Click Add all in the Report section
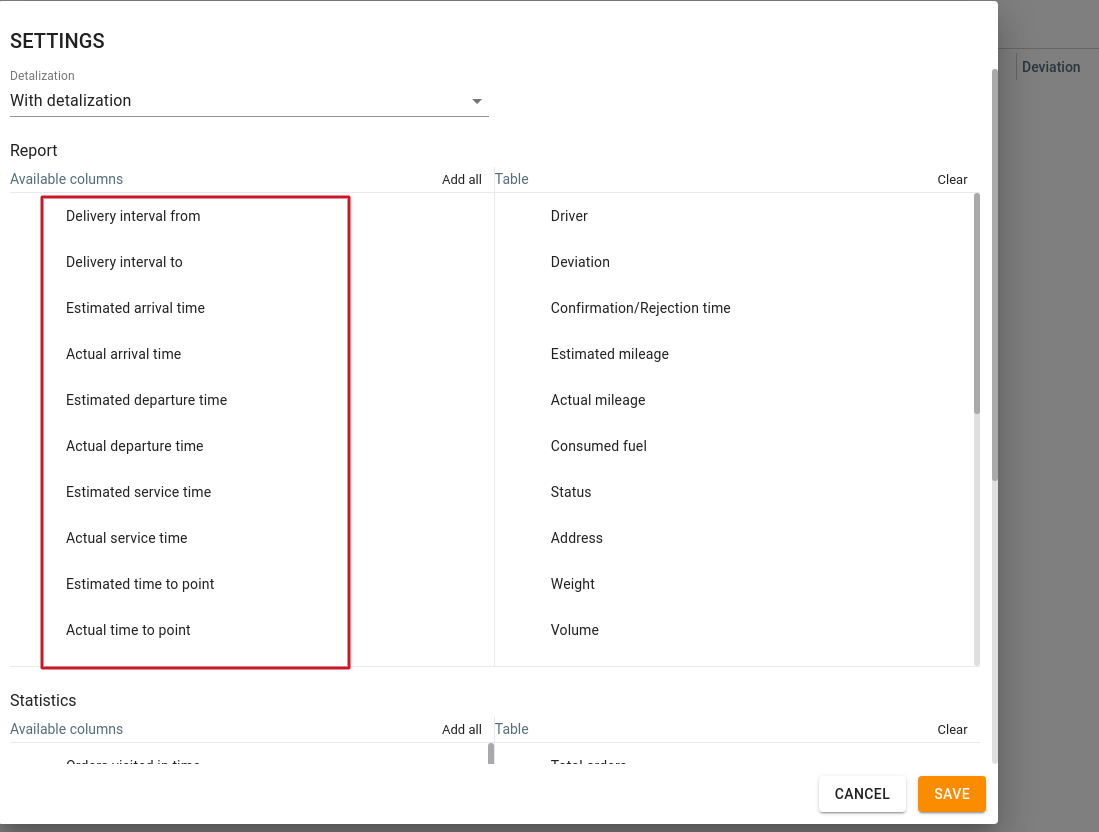The image size is (1099, 832). [x=461, y=180]
